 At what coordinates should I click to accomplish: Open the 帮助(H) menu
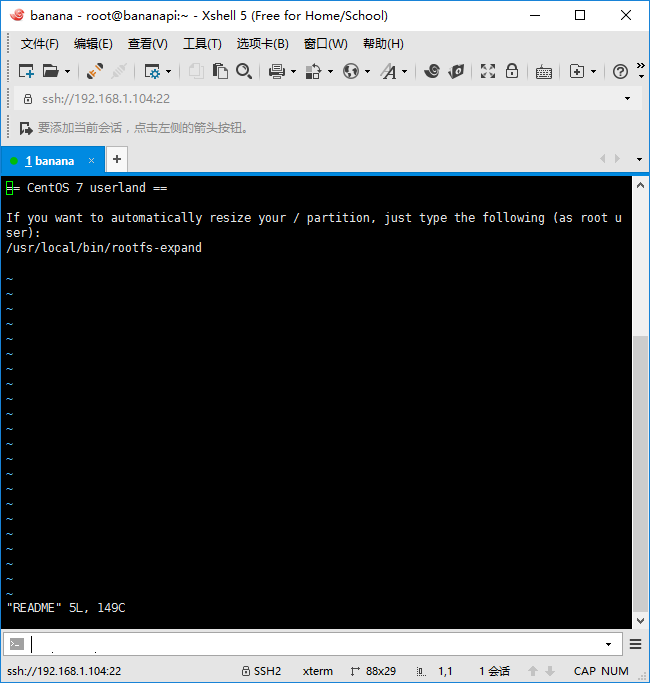[x=383, y=44]
